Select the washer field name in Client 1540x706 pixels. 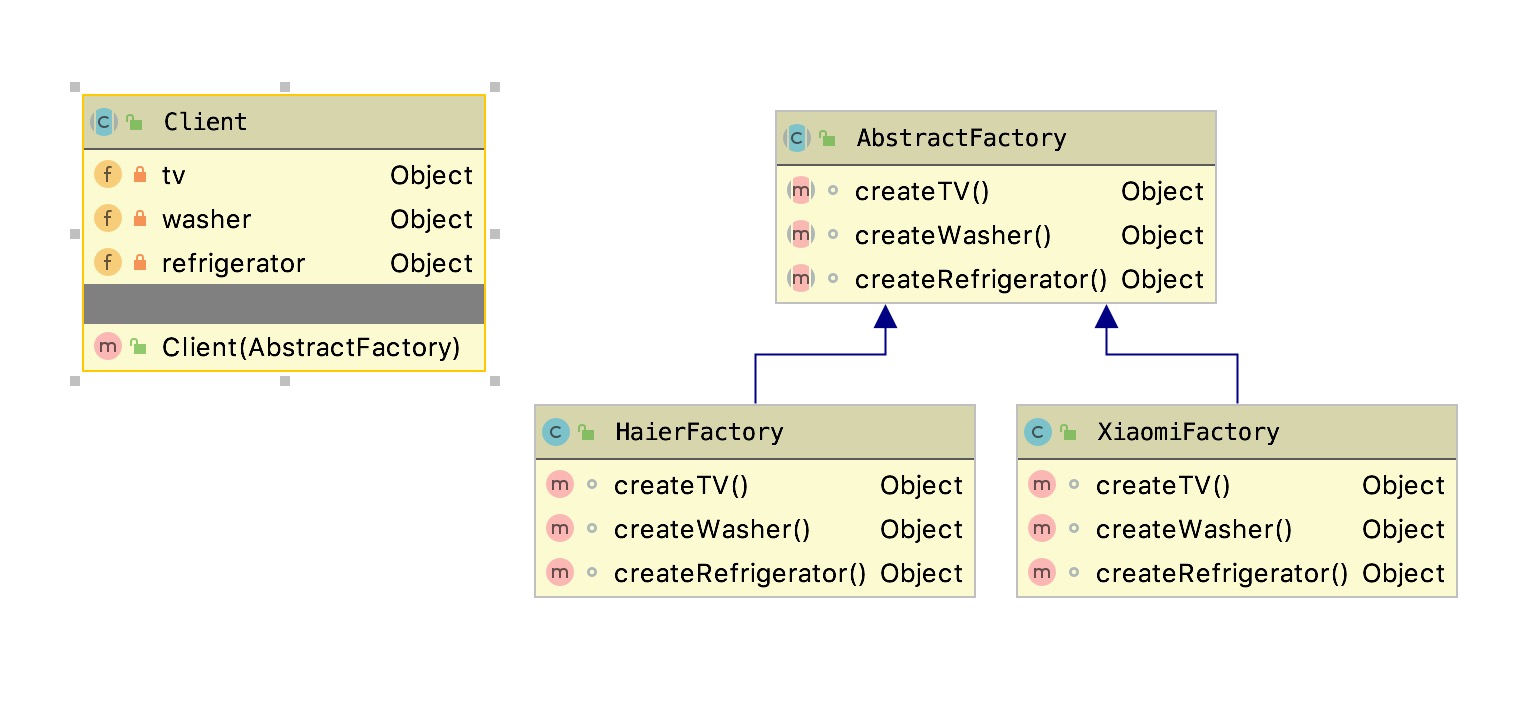click(x=207, y=219)
